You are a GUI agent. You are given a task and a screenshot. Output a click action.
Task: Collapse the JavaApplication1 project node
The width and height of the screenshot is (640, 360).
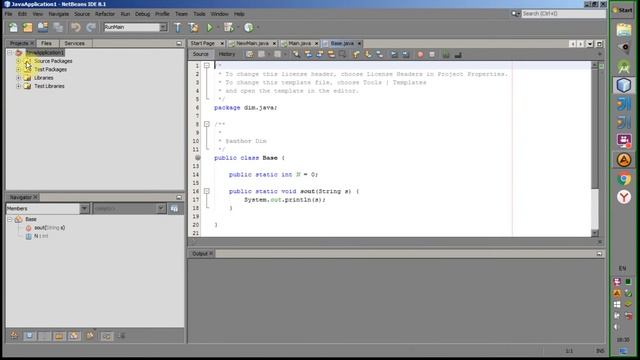pos(10,53)
